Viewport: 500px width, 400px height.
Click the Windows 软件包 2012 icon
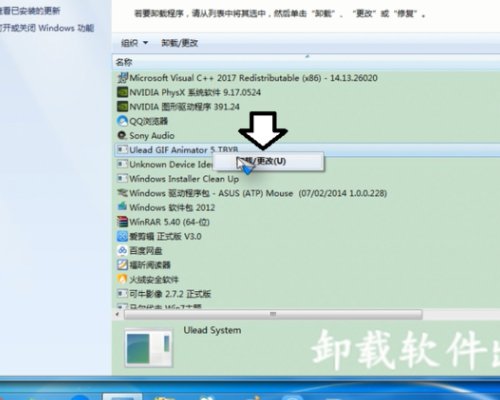pyautogui.click(x=122, y=207)
